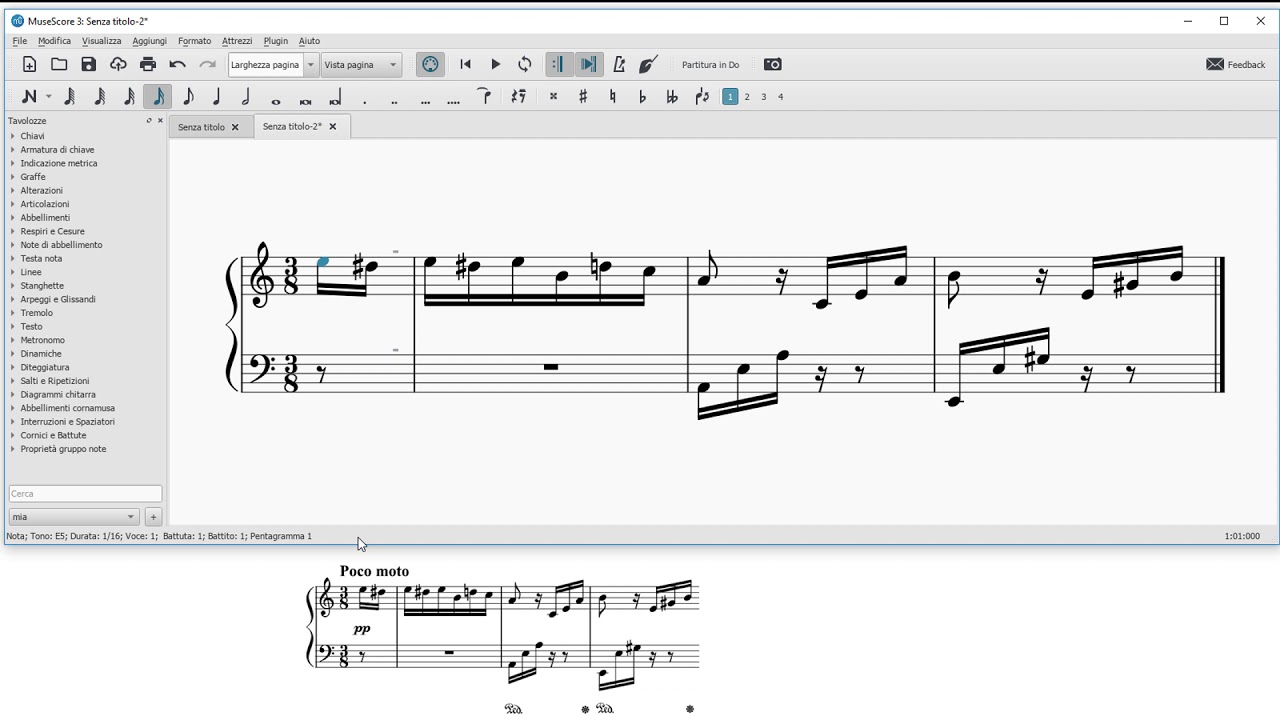This screenshot has width=1280, height=720.
Task: Expand the Chiavi palette
Action: 33,136
